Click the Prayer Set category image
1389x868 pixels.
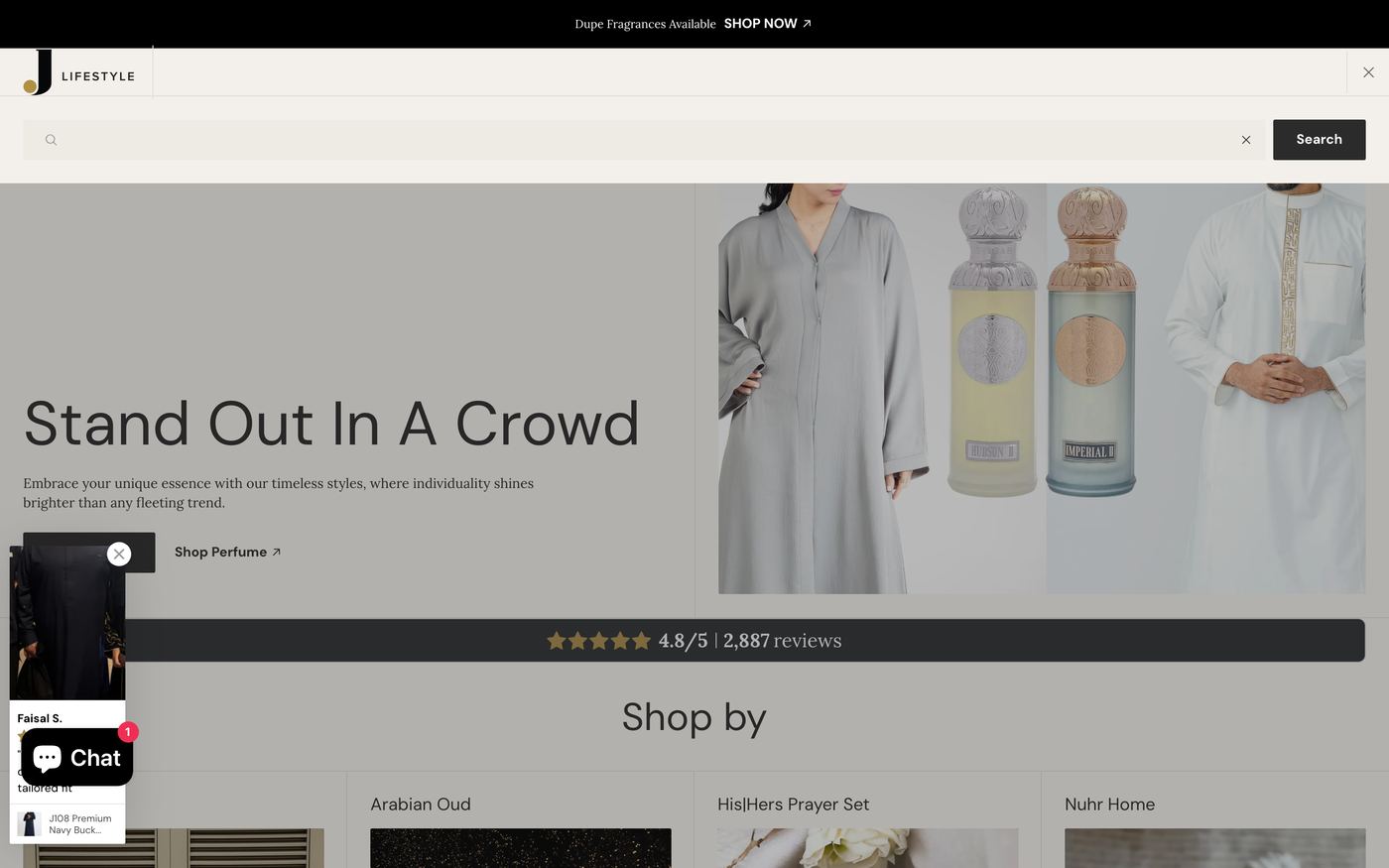click(868, 848)
